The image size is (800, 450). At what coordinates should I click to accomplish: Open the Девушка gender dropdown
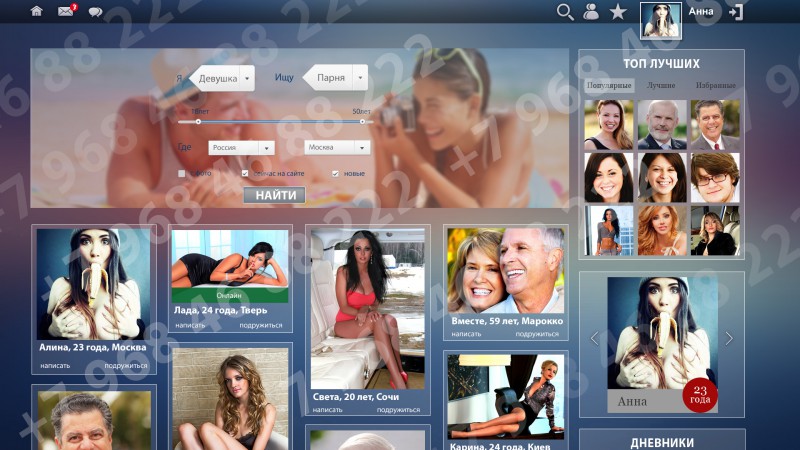tap(222, 78)
